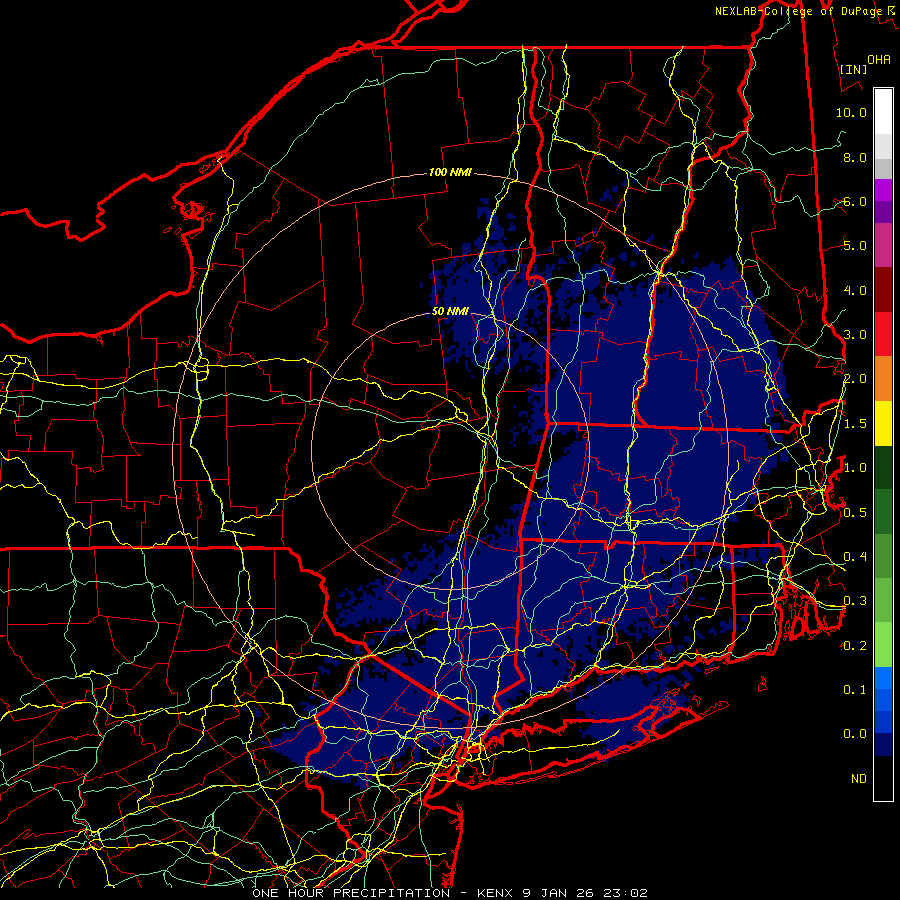Click the ND legend label

point(859,778)
